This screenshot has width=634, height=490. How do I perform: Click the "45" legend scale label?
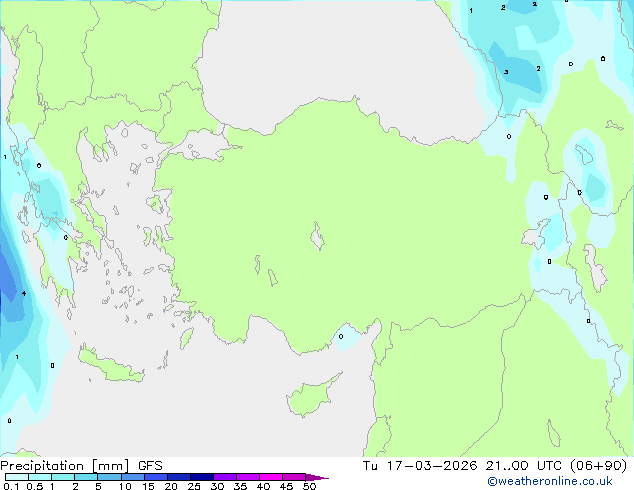tap(286, 486)
